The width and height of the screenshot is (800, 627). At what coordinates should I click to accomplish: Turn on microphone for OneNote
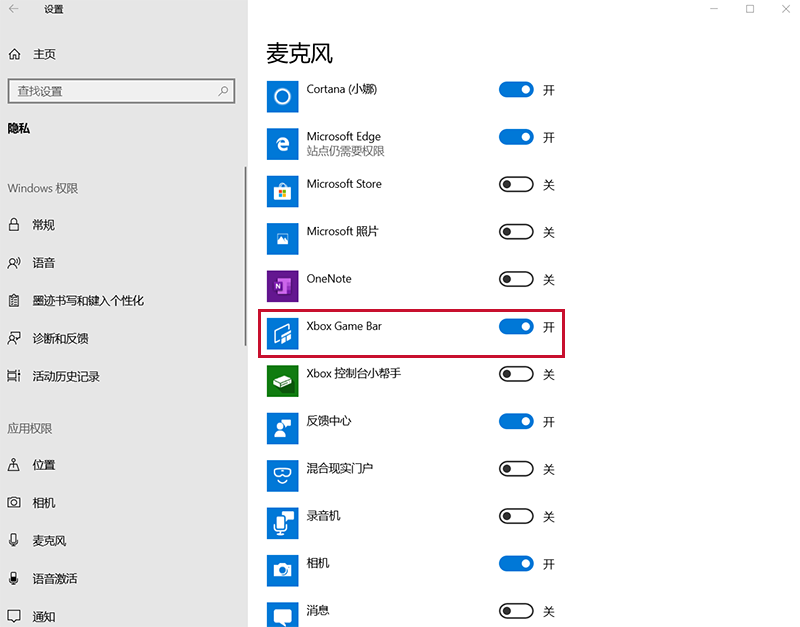tap(516, 280)
